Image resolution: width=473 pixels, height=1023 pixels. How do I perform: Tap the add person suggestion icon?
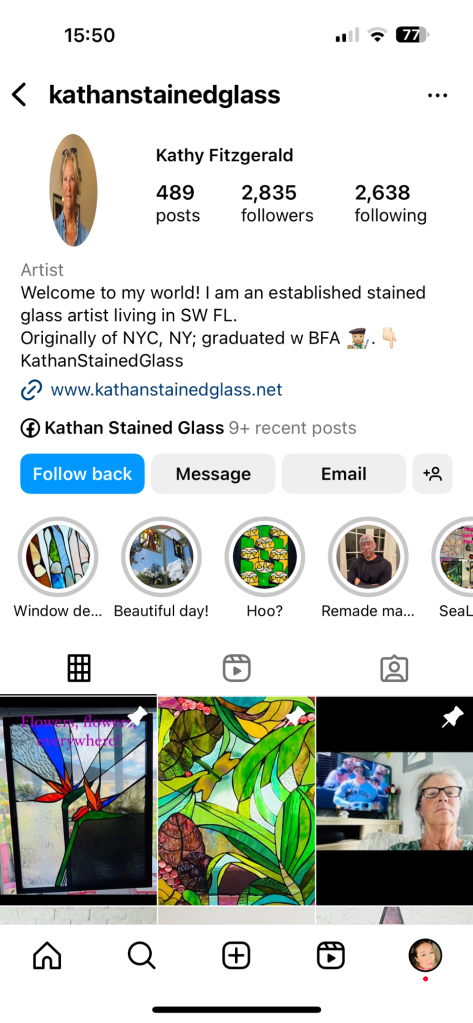click(x=433, y=474)
